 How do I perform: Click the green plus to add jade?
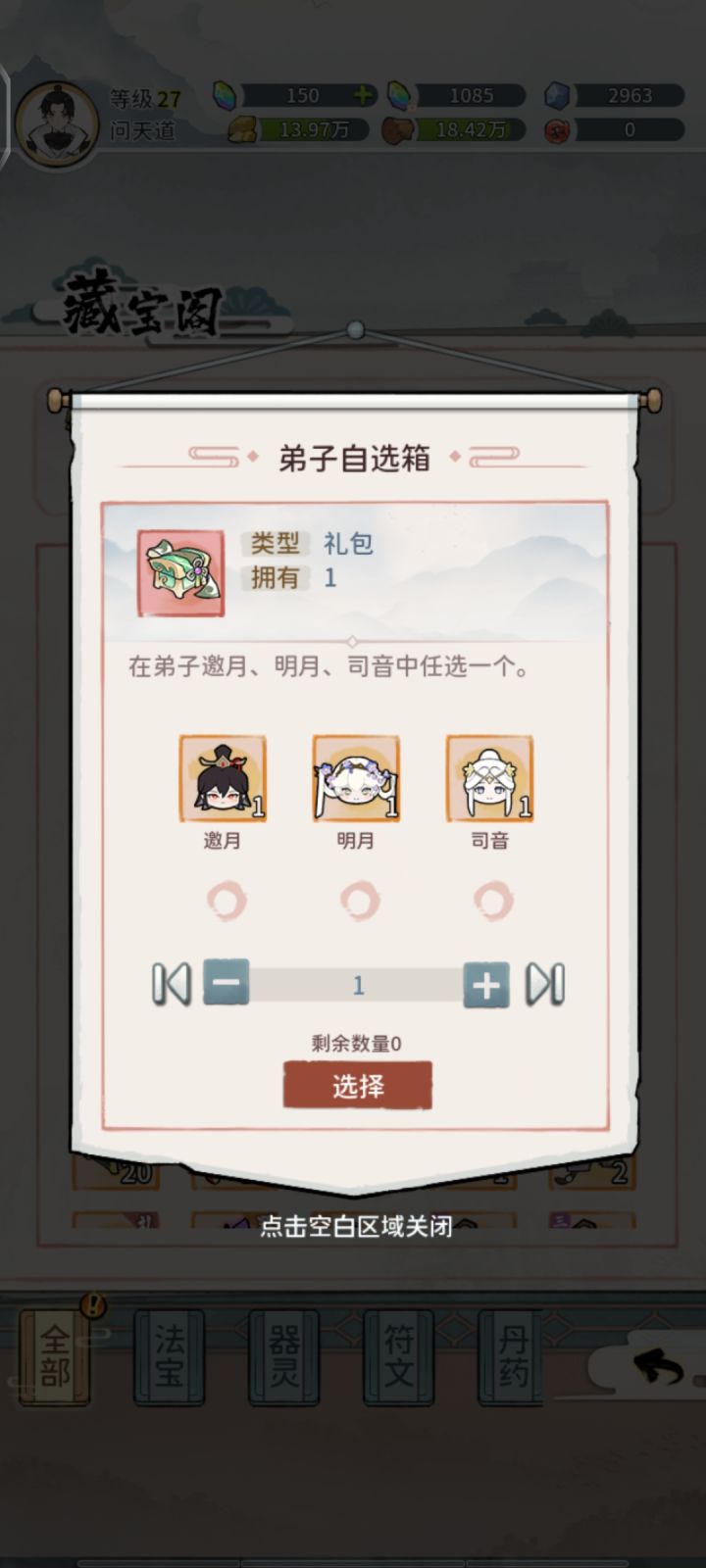click(x=363, y=95)
